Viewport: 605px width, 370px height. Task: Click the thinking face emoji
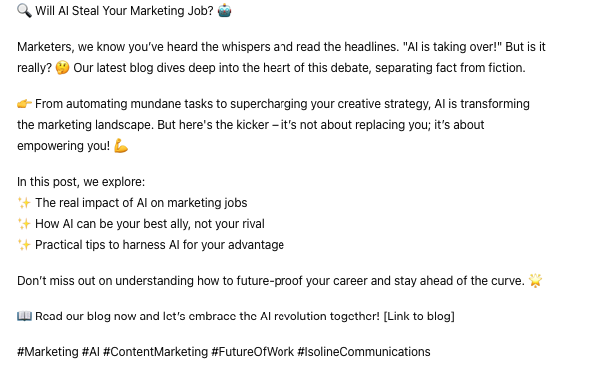pos(63,68)
